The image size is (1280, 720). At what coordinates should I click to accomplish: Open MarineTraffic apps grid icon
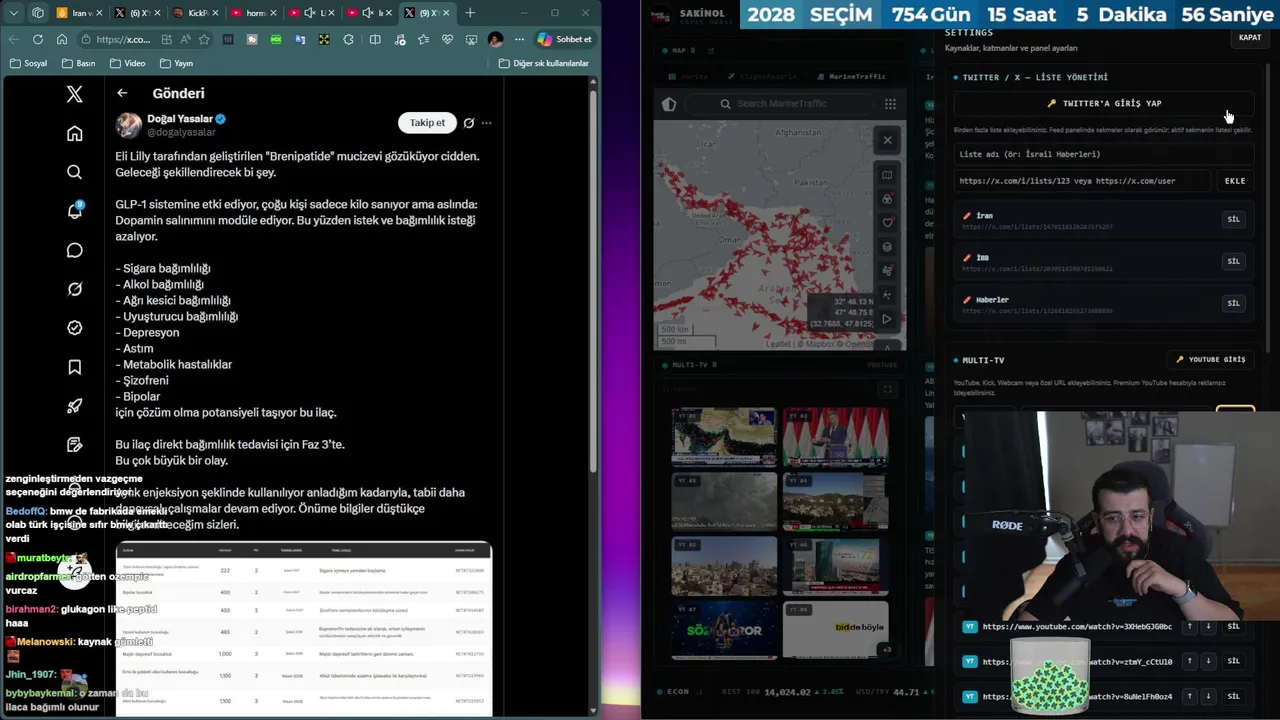890,104
